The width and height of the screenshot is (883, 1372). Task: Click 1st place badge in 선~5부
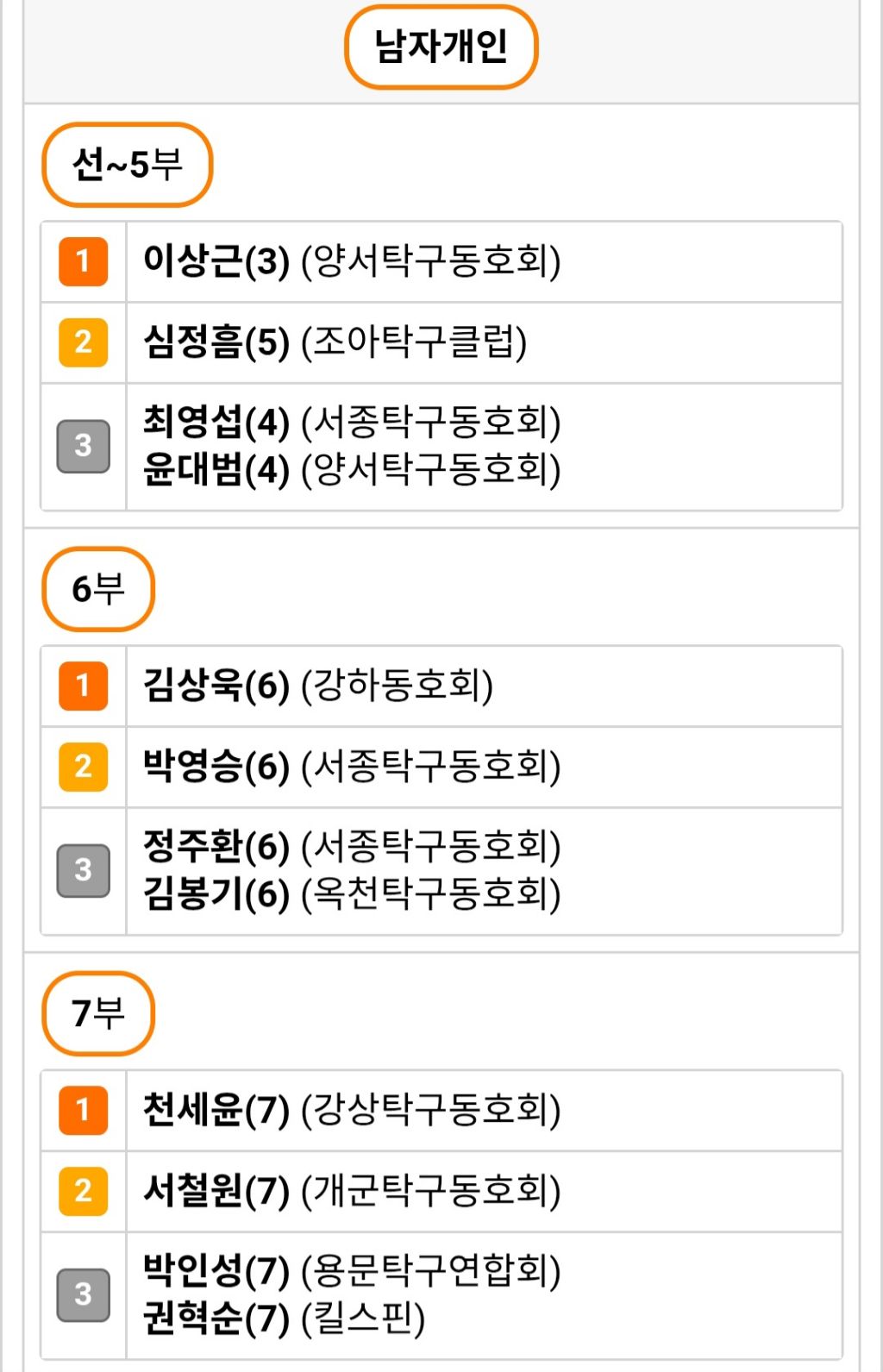(83, 261)
